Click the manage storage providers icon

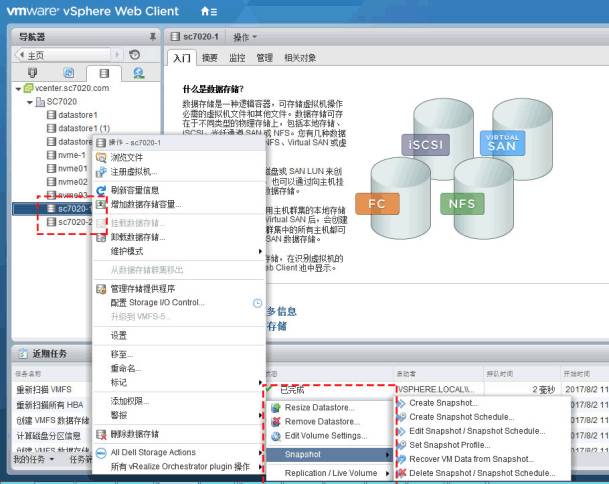[101, 289]
